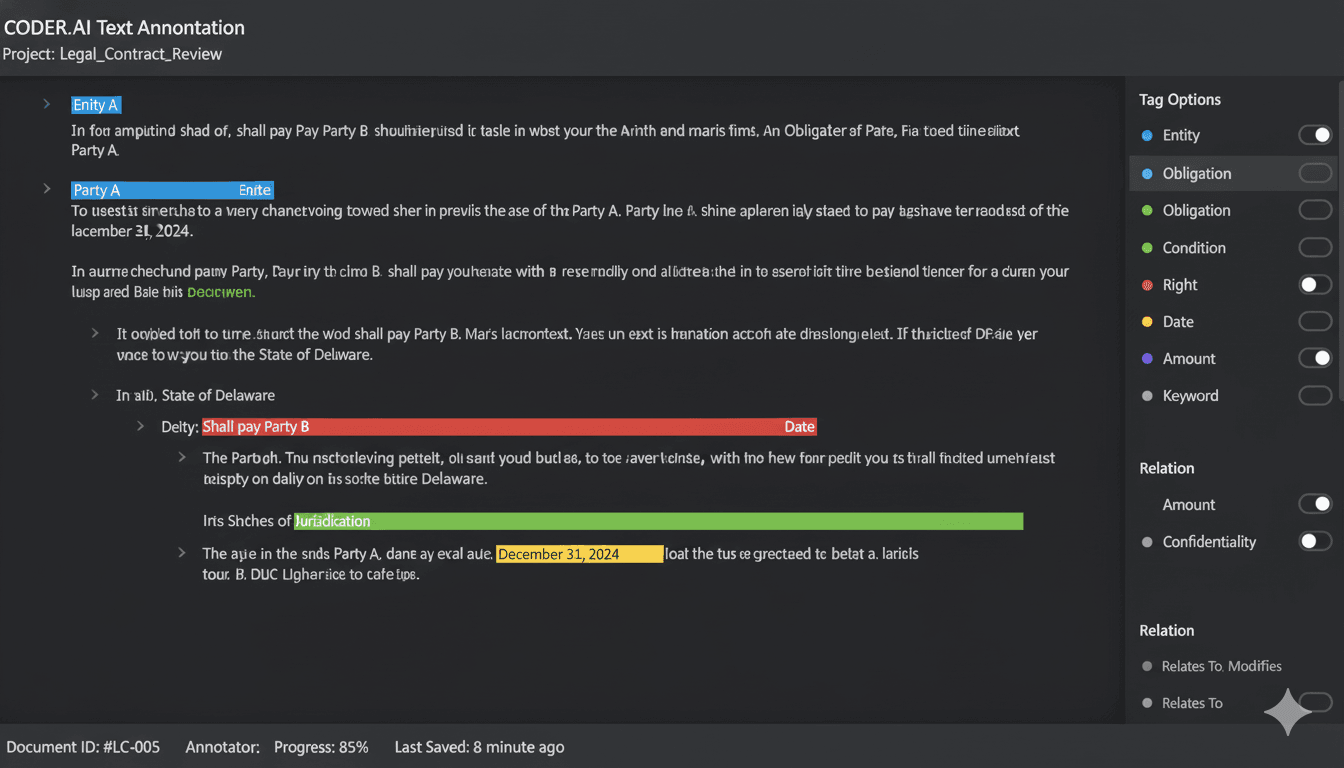Click the purple Amount tag dot
Image resolution: width=1344 pixels, height=768 pixels.
click(x=1147, y=359)
